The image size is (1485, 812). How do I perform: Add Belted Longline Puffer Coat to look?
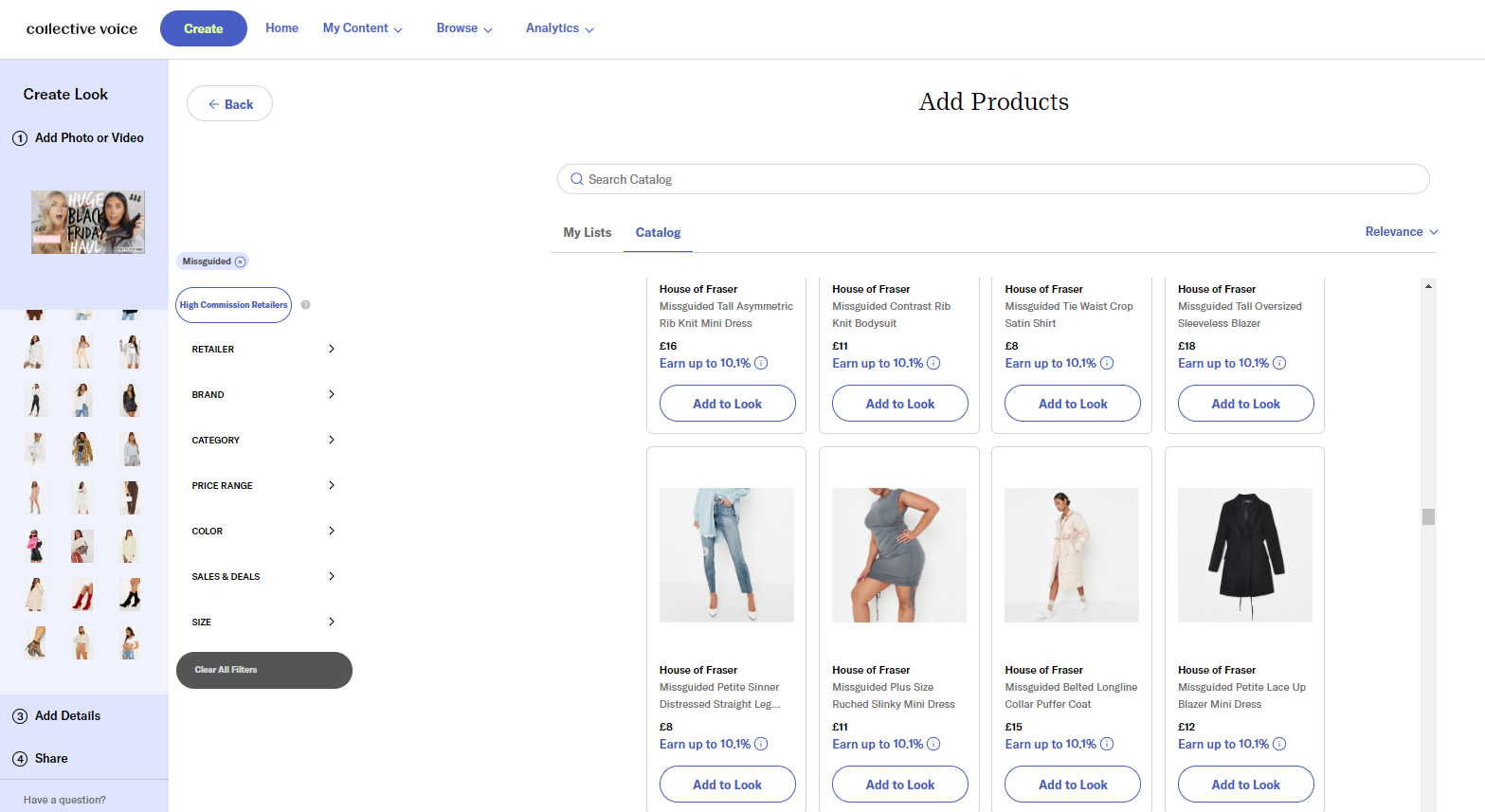coord(1073,785)
